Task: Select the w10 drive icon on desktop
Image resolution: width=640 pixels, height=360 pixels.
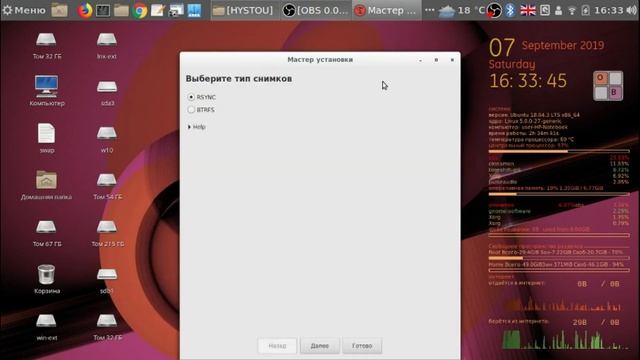Action: tap(107, 140)
